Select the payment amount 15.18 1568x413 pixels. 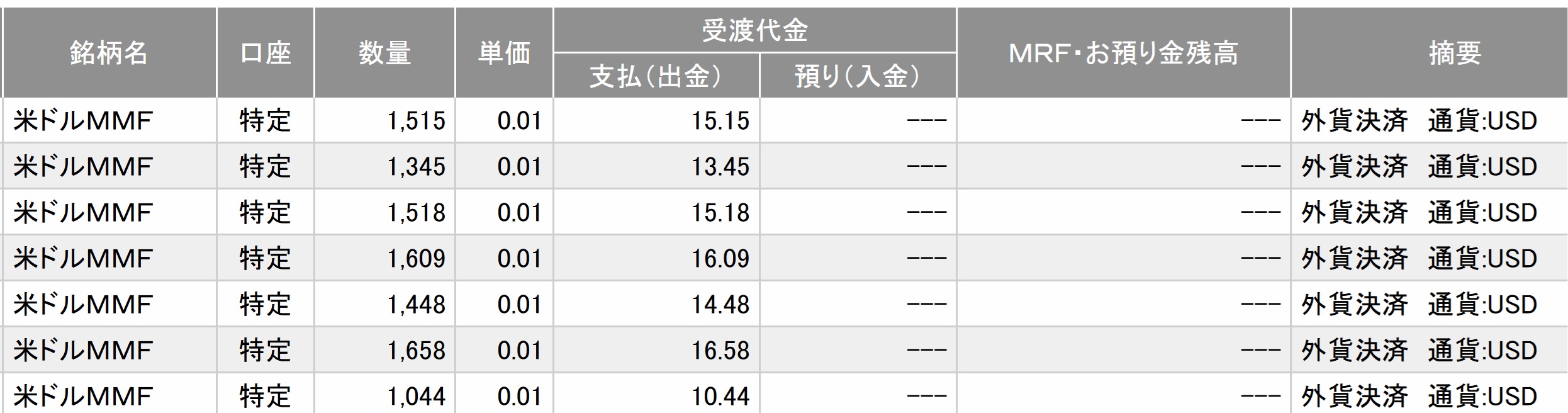click(720, 212)
